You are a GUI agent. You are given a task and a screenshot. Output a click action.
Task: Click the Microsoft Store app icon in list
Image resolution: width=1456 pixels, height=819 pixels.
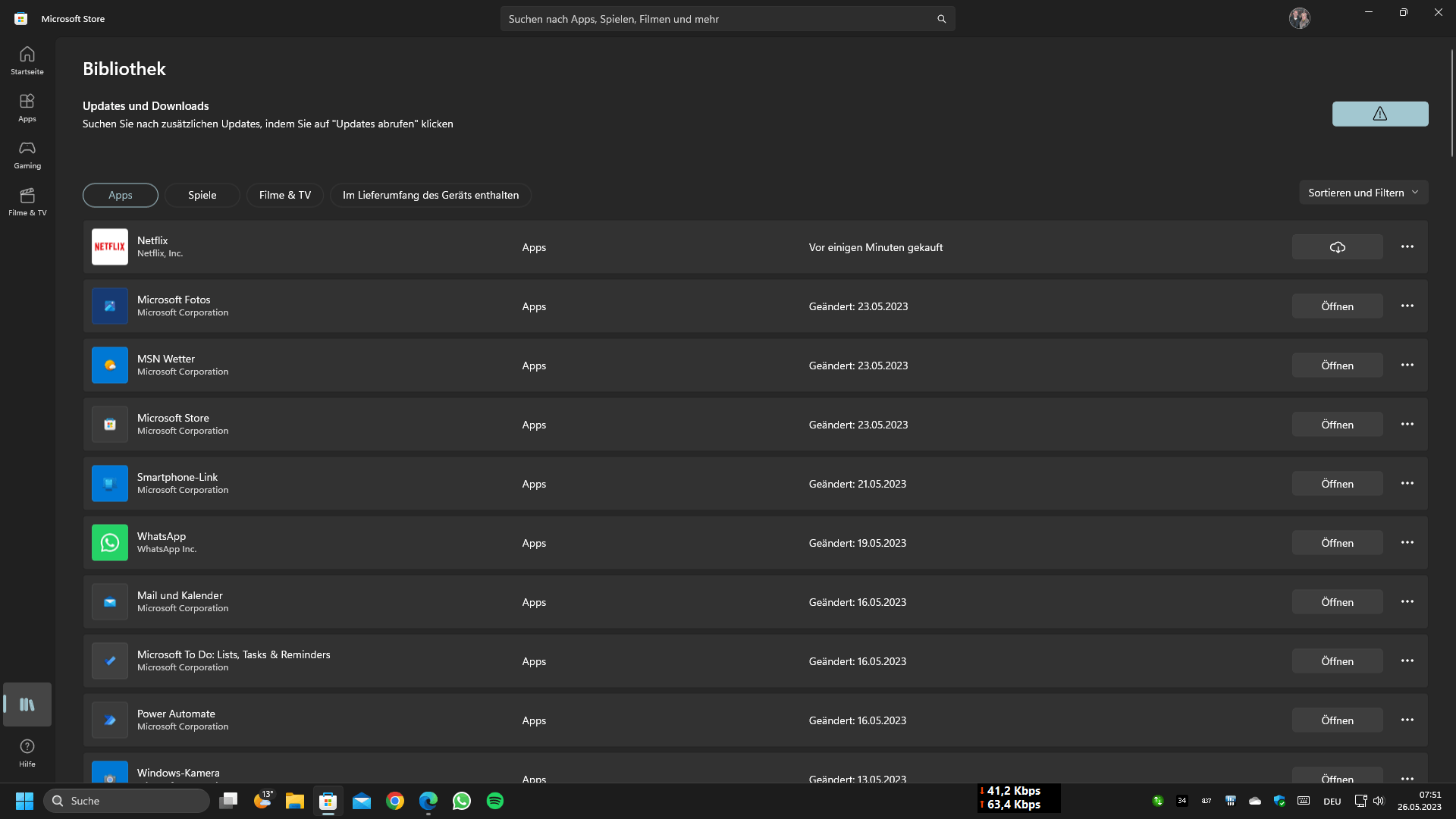110,425
